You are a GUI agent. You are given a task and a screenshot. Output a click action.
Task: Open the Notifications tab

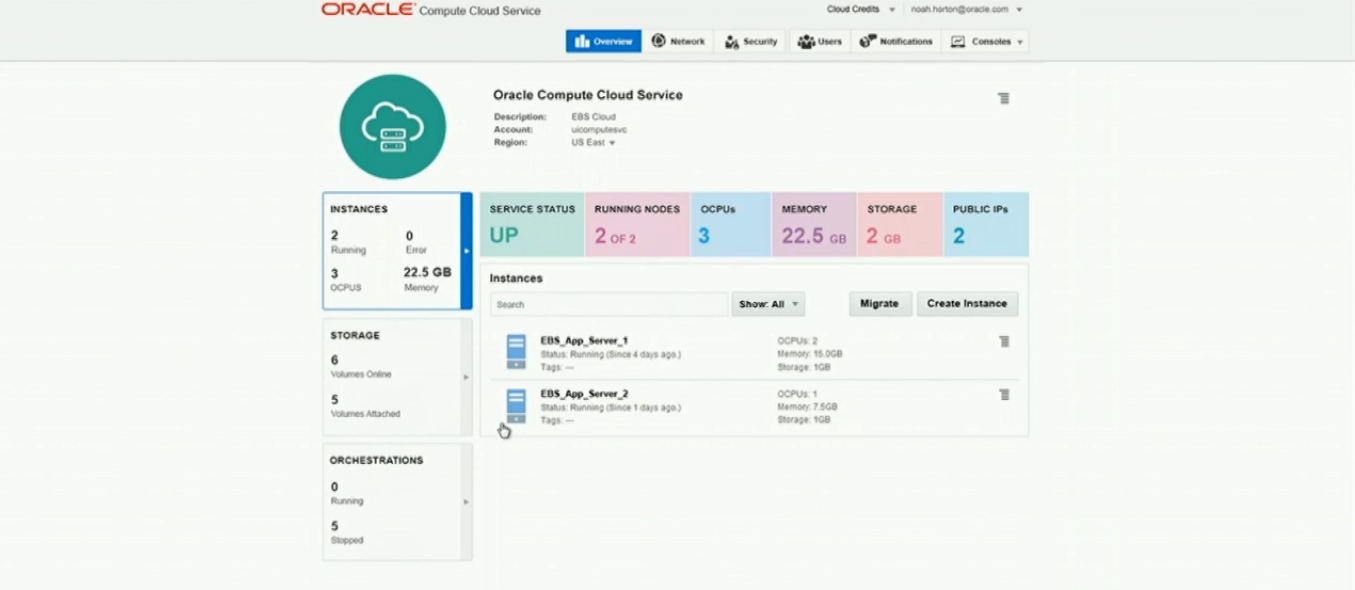(x=896, y=41)
